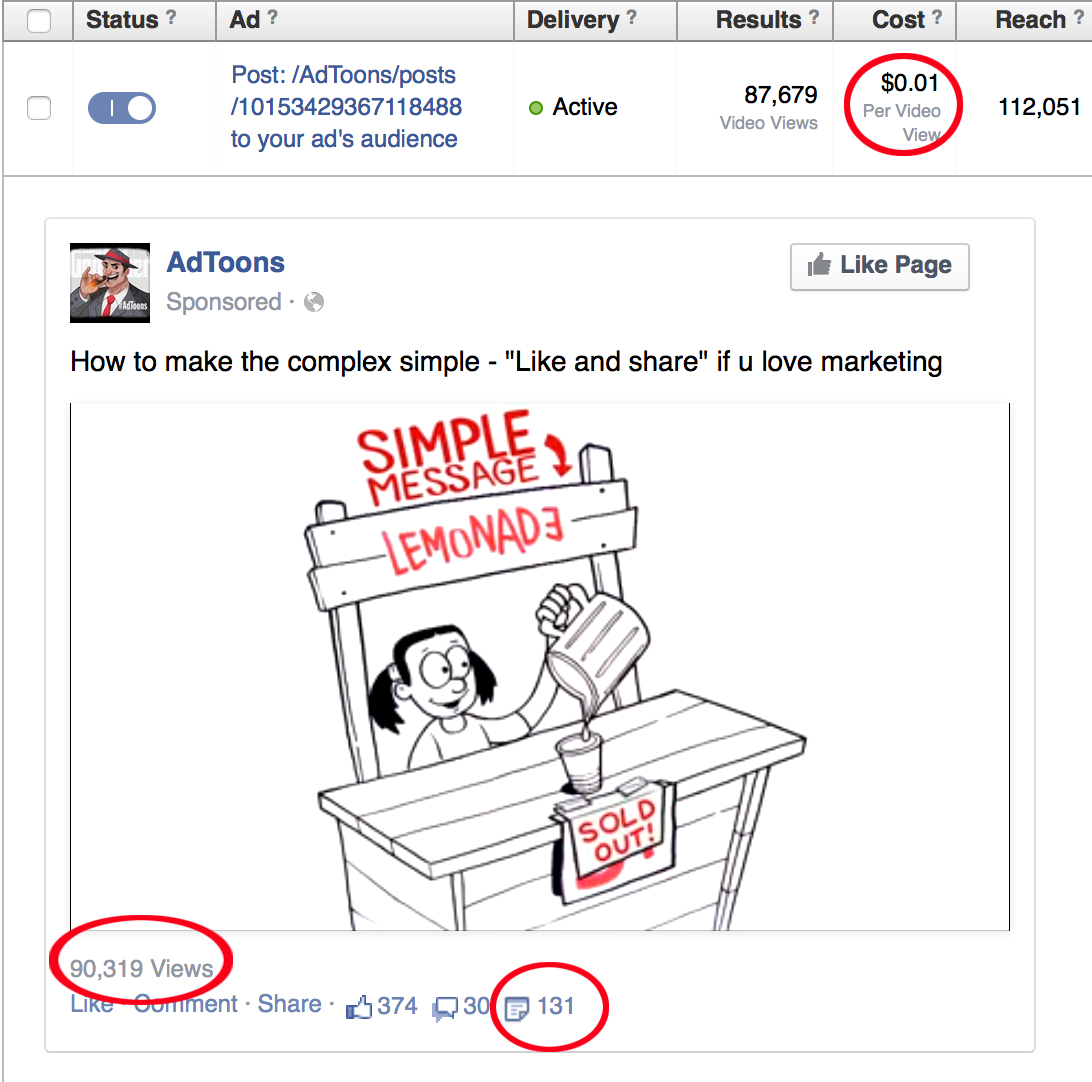Viewport: 1092px width, 1082px height.
Task: Click the comments bubble count icon
Action: coord(445,1007)
